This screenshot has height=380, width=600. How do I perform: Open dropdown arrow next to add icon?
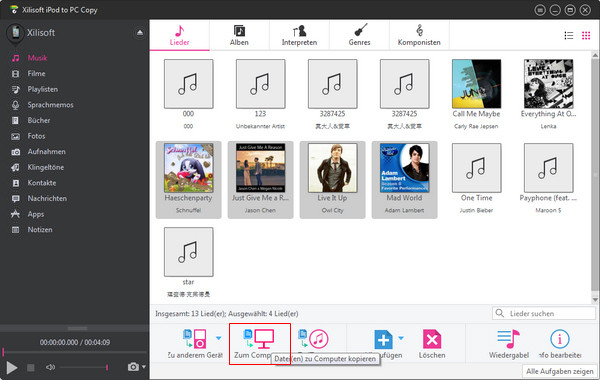click(x=401, y=338)
